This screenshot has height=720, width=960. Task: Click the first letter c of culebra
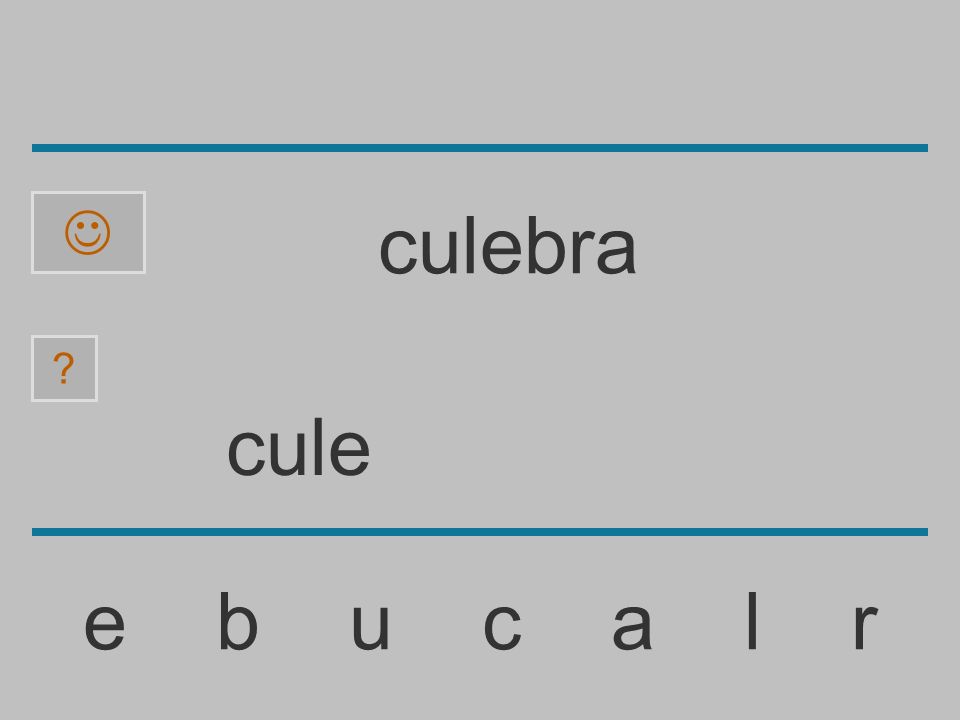click(x=397, y=251)
